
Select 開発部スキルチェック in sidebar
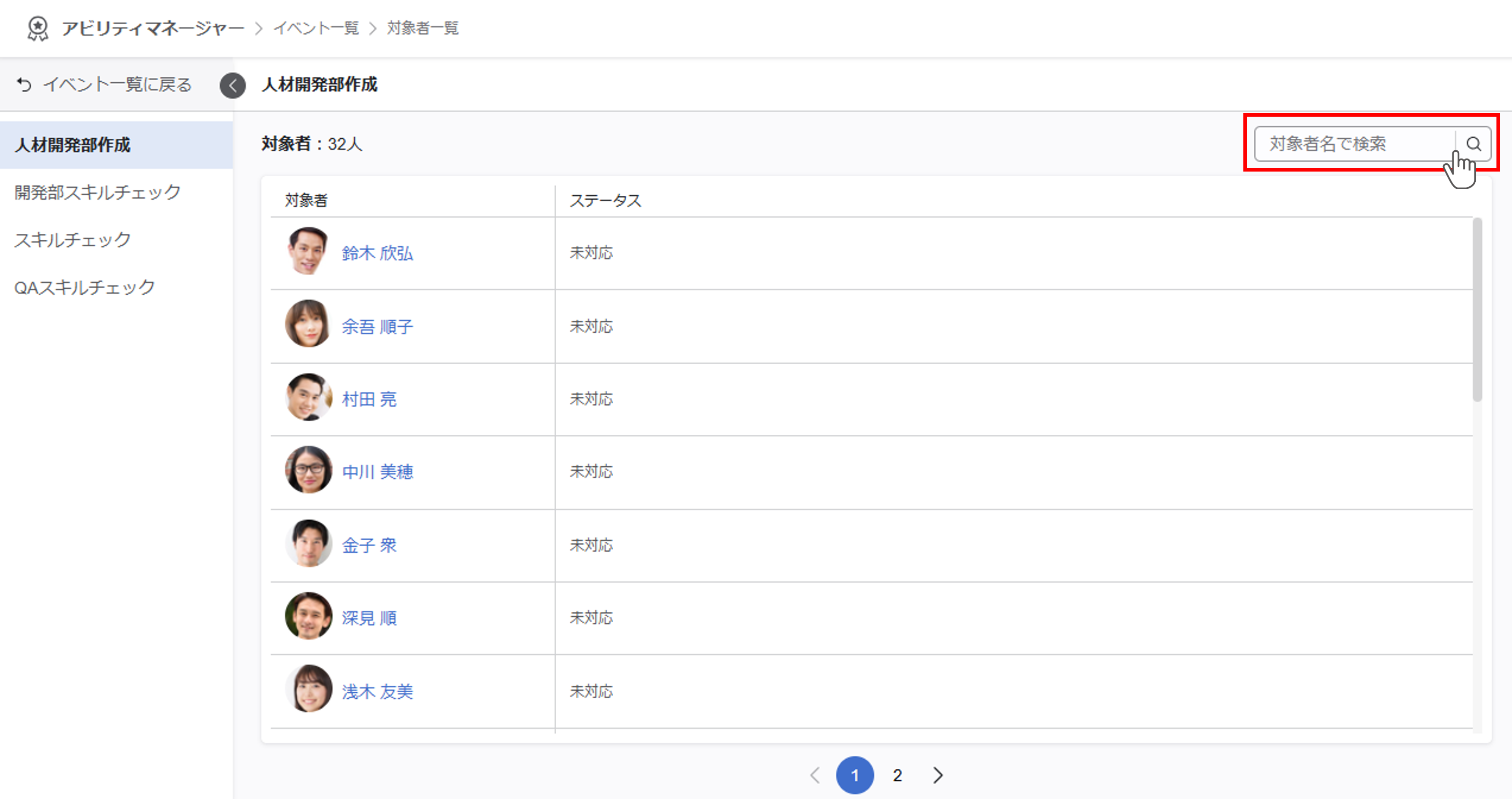pyautogui.click(x=98, y=192)
